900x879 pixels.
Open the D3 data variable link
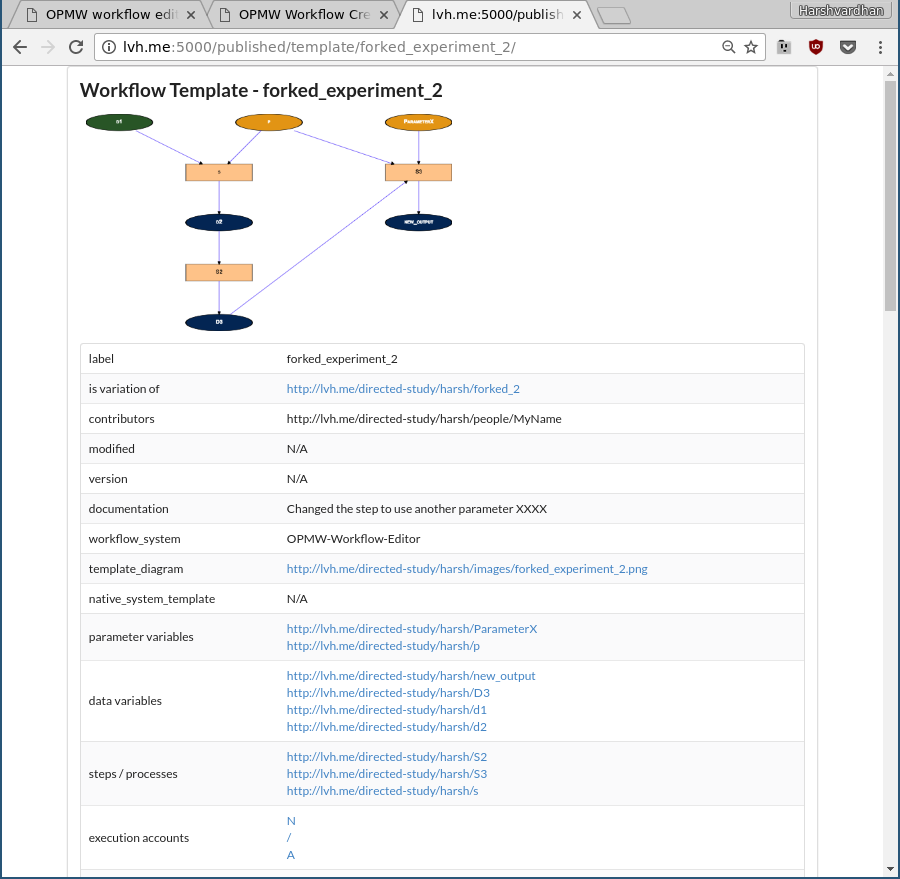(x=388, y=693)
